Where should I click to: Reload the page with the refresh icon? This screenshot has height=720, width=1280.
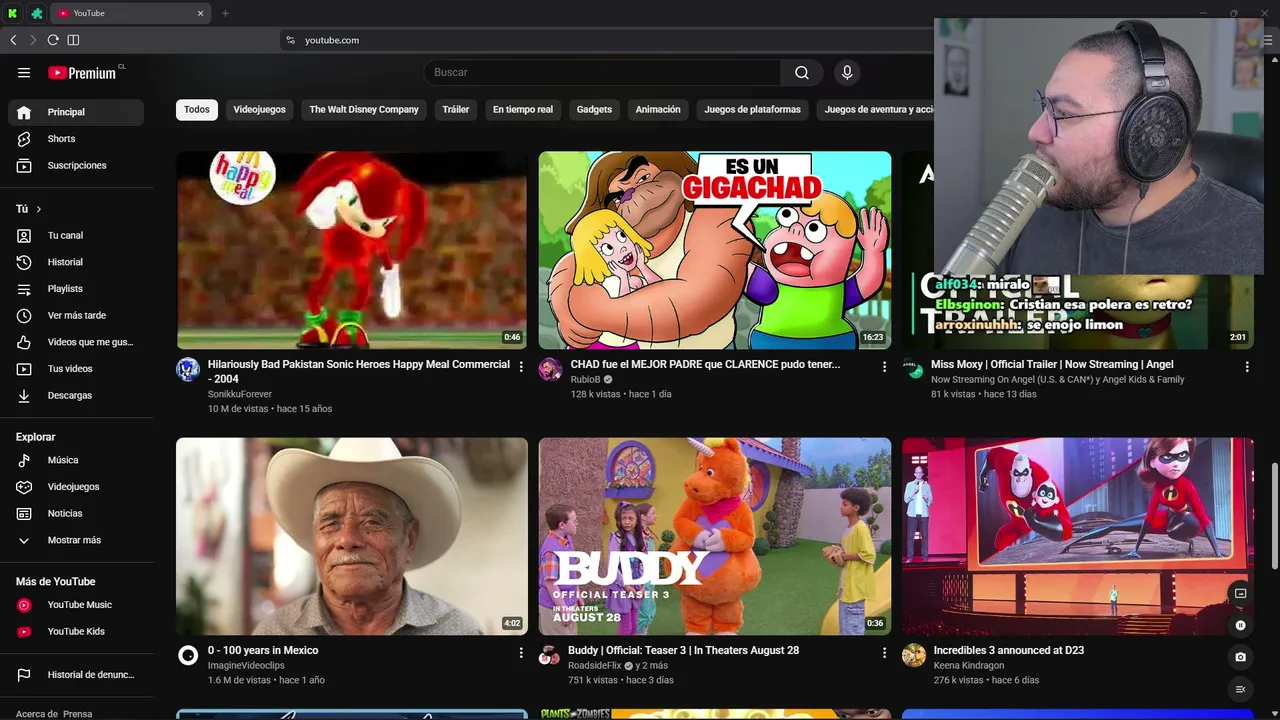coord(53,40)
